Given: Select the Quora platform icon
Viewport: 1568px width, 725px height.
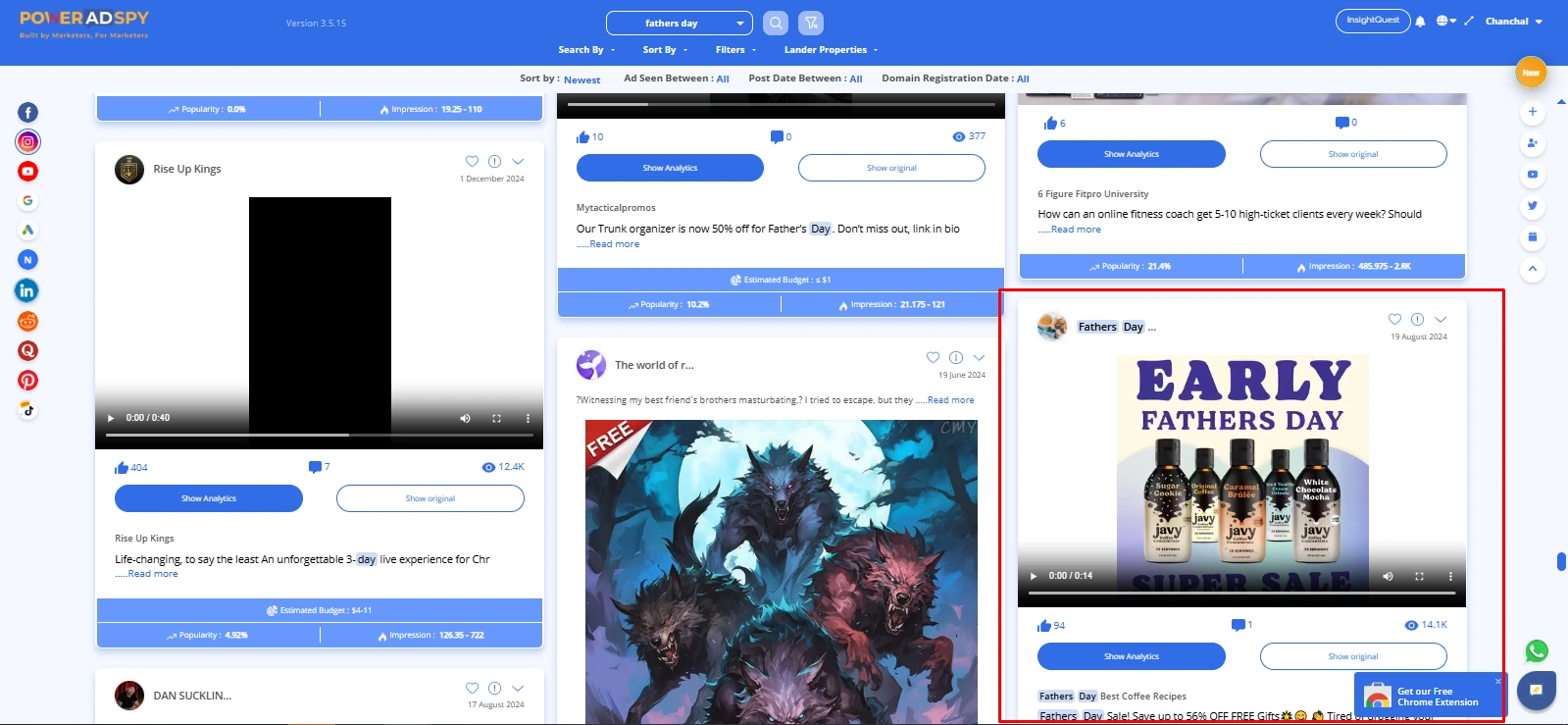Looking at the screenshot, I should coord(27,350).
